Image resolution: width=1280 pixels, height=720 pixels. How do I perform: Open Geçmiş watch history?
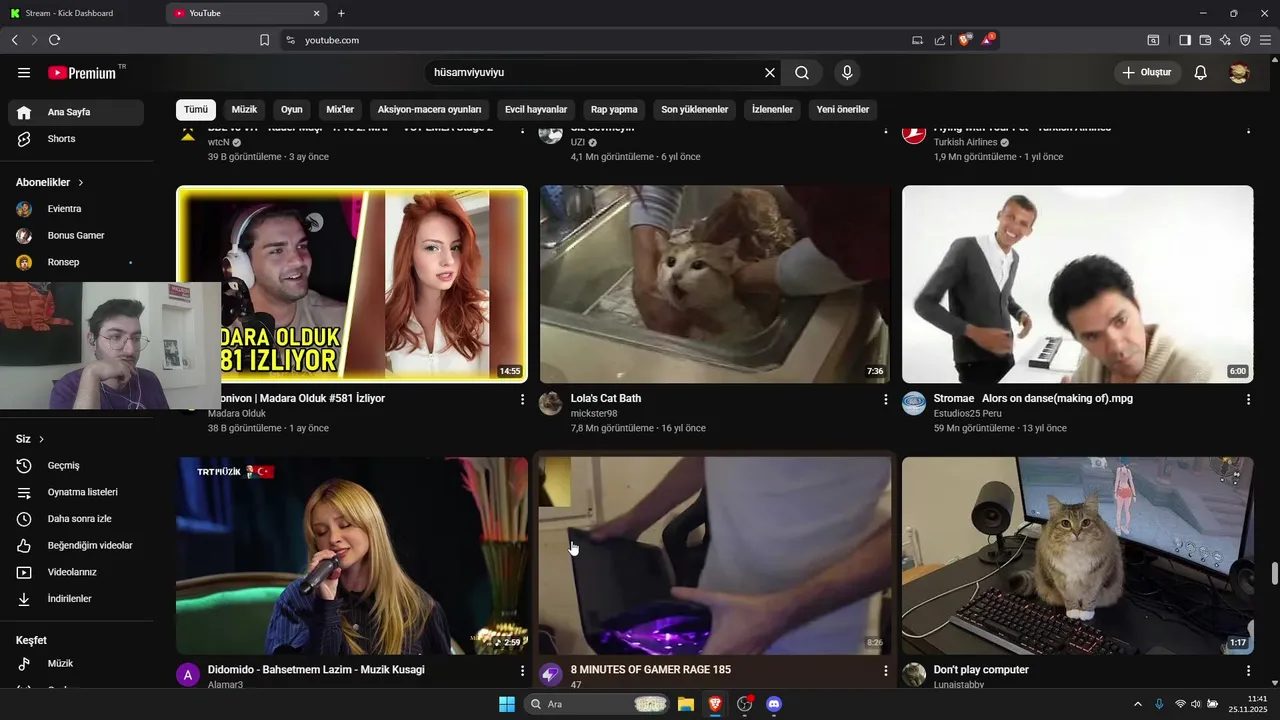(76, 466)
